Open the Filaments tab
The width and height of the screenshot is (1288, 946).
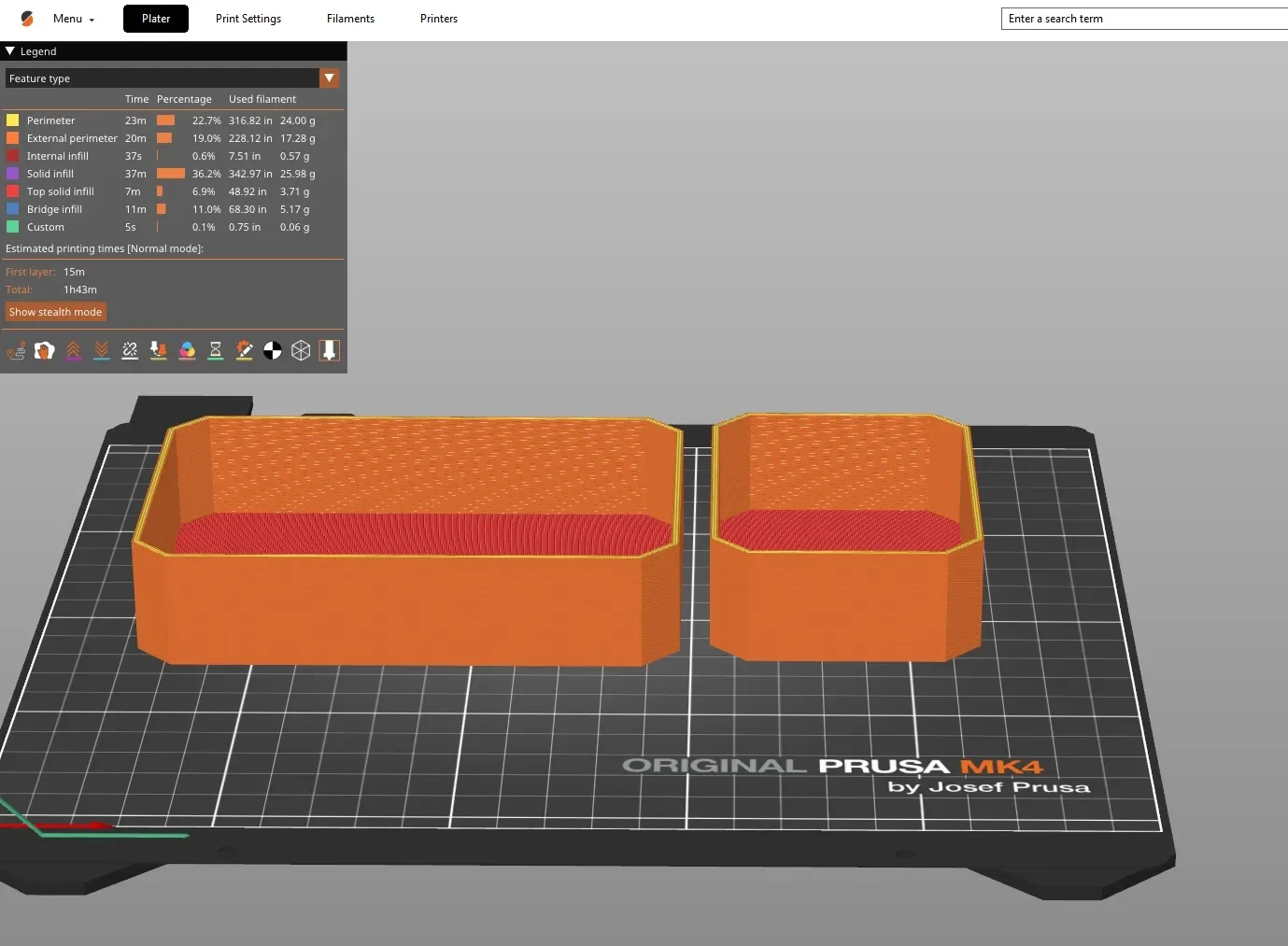350,19
